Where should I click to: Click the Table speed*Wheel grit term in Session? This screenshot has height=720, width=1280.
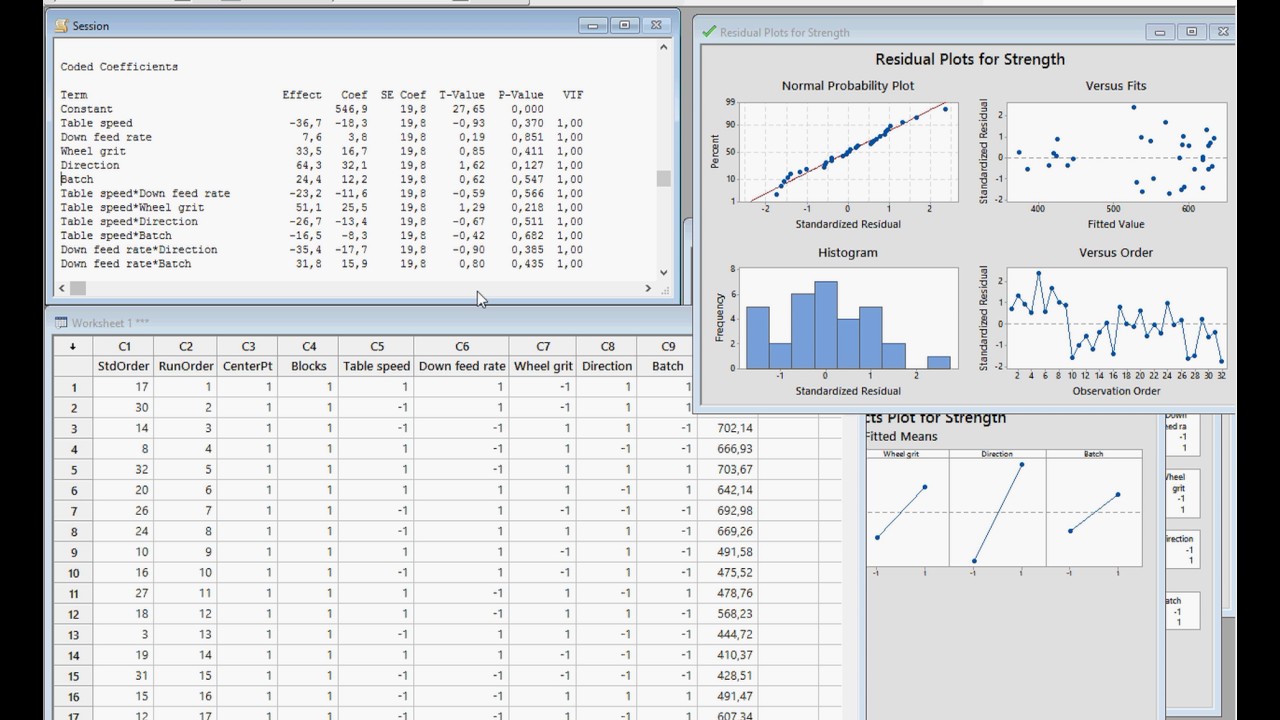click(132, 207)
